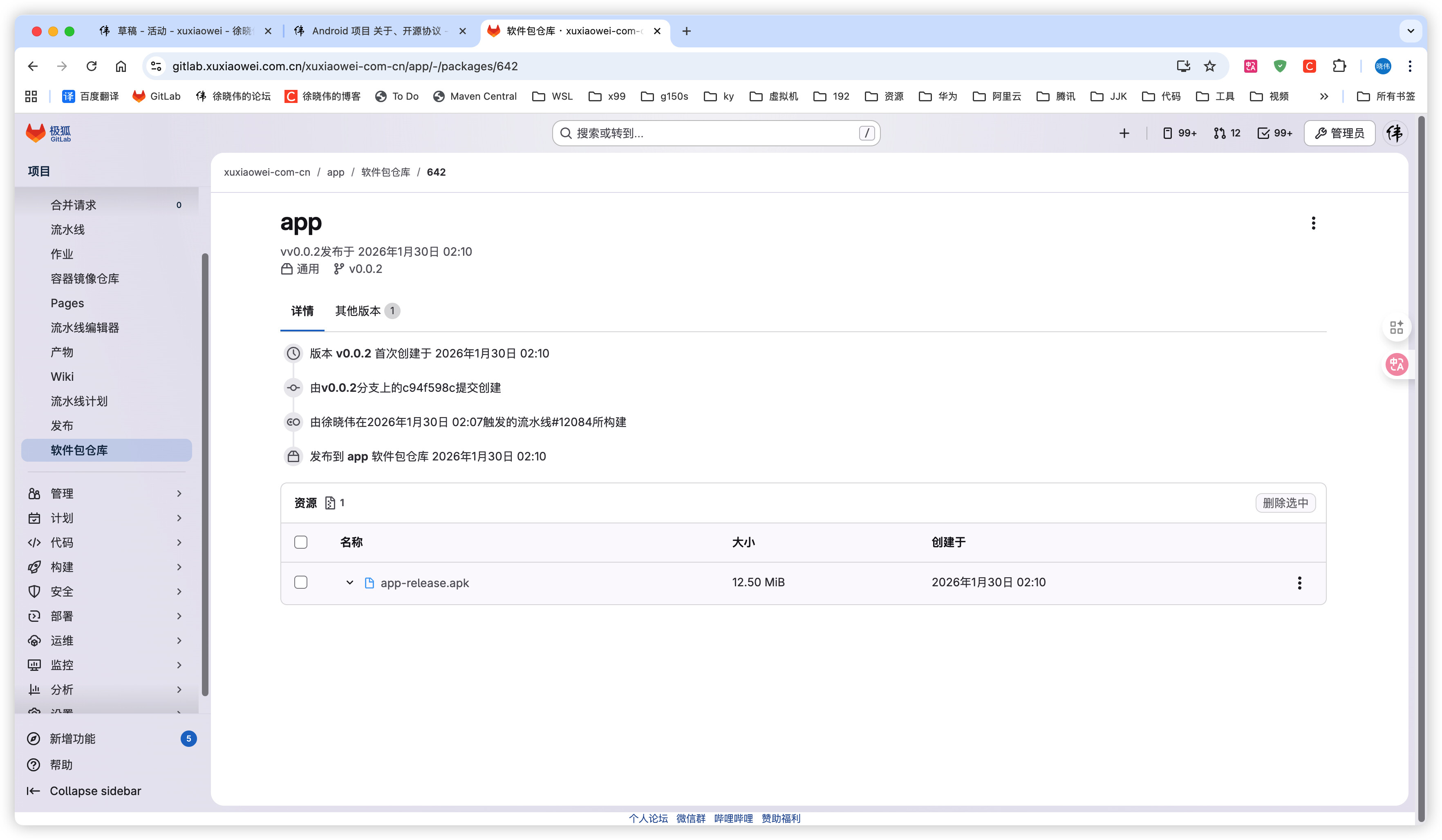Screen dimensions: 1442x840
Task: Focus the 搜索或转到 search field
Action: point(715,133)
